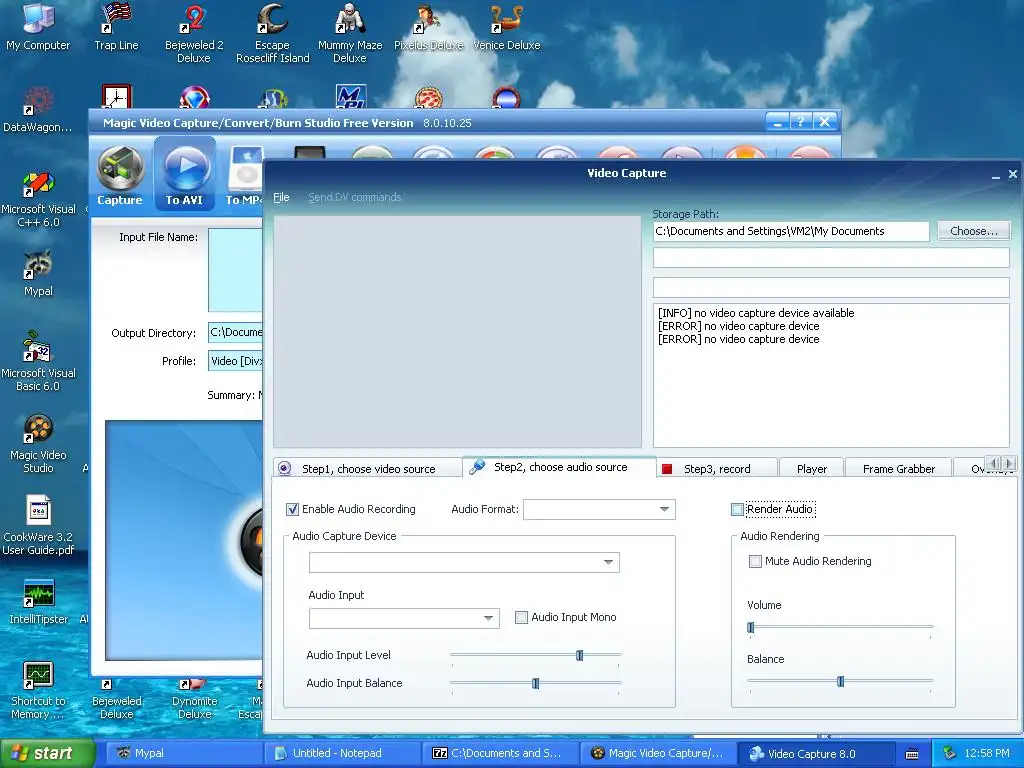The height and width of the screenshot is (768, 1024).
Task: Click the Storage Path text field
Action: point(791,231)
